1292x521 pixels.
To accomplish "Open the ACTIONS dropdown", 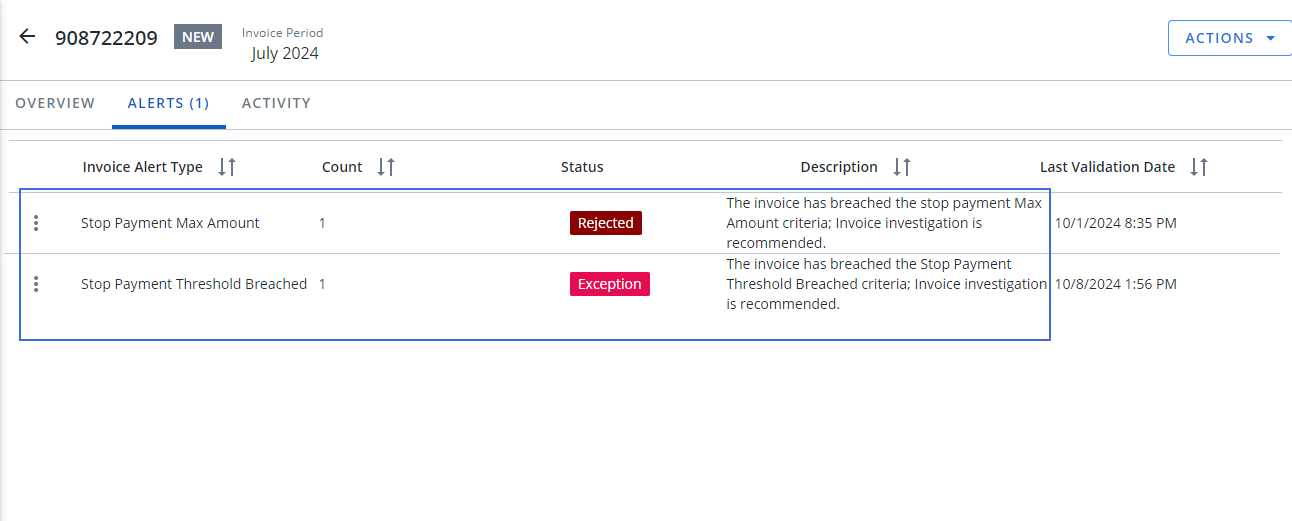I will click(1229, 38).
